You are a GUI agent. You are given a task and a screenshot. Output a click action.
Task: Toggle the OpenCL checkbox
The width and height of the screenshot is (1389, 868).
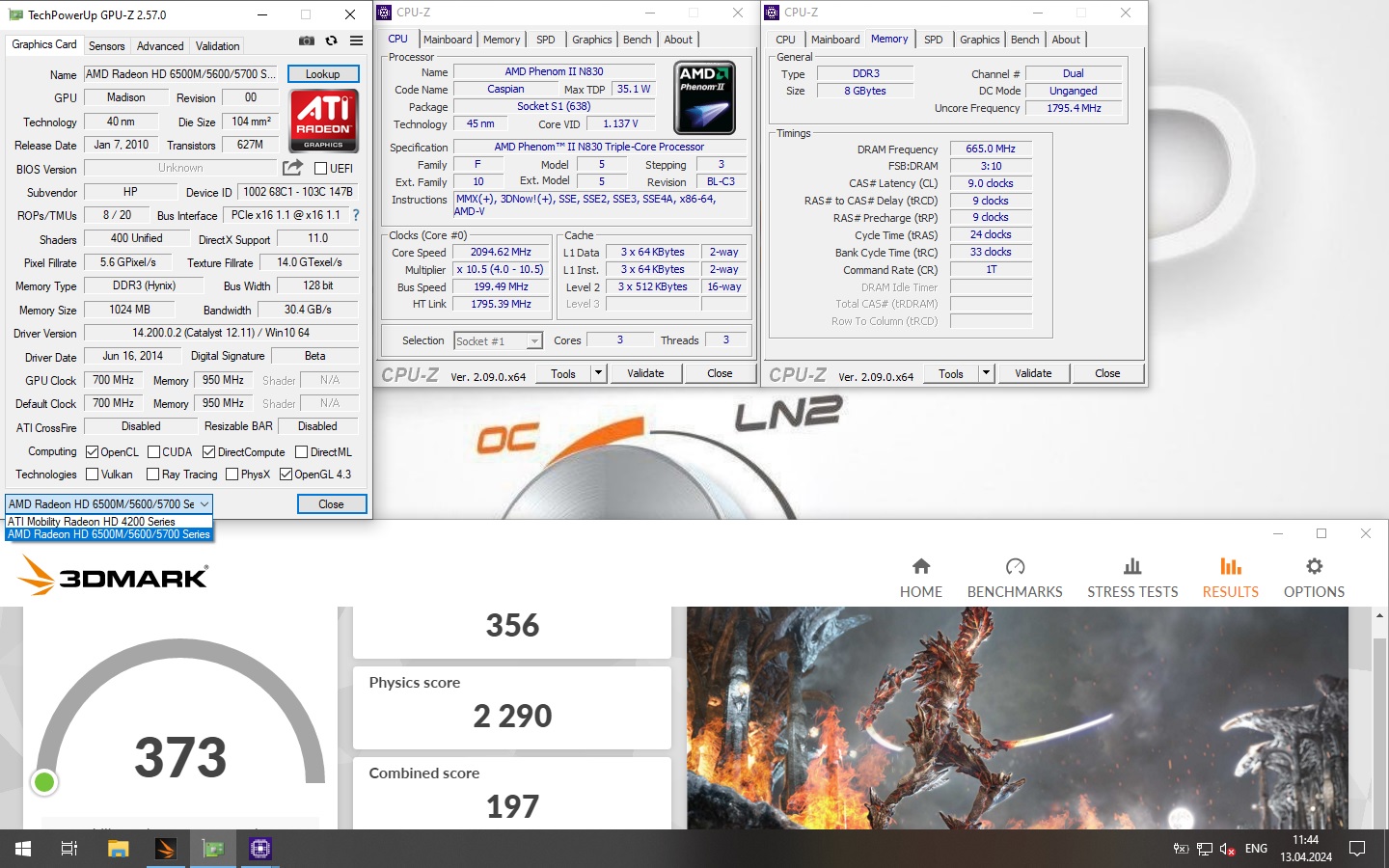(93, 451)
